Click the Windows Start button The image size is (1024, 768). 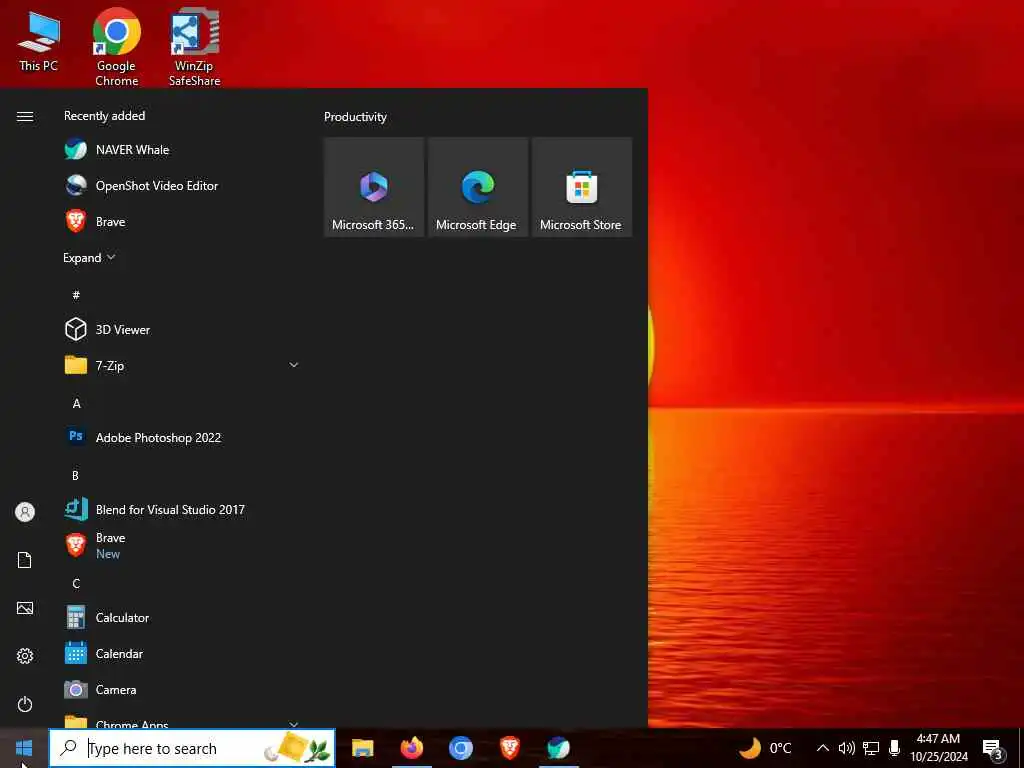[x=24, y=748]
